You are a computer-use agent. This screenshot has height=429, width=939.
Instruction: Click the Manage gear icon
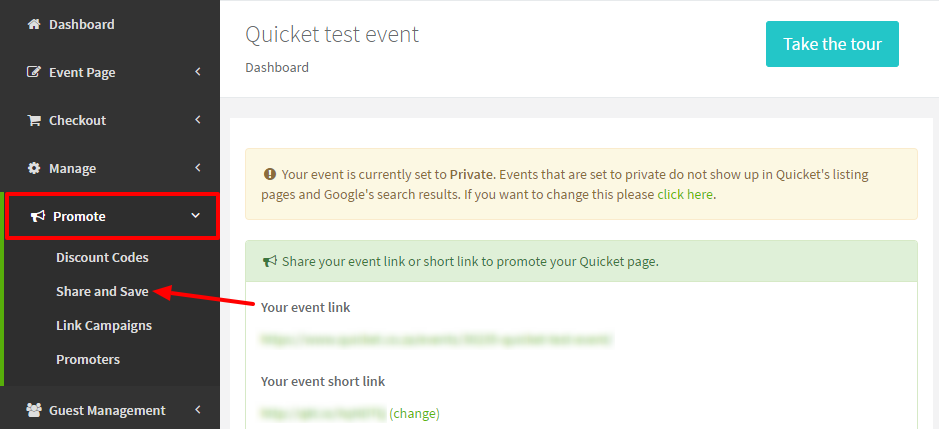point(34,168)
